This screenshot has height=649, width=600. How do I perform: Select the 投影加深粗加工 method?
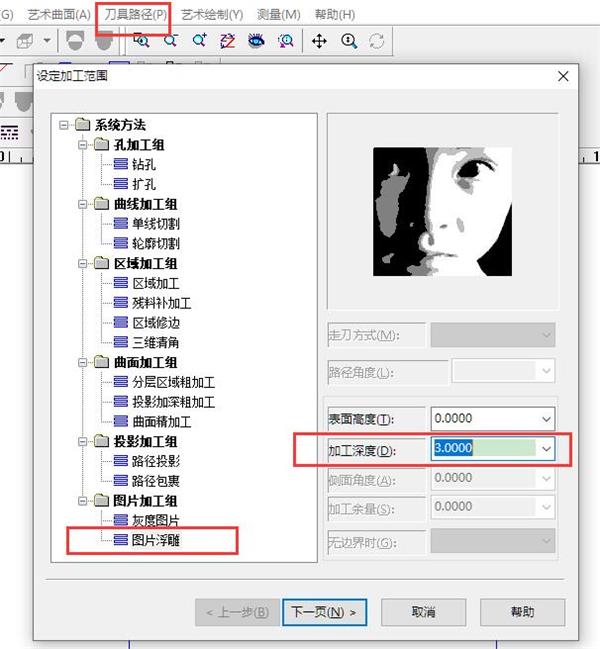click(174, 402)
